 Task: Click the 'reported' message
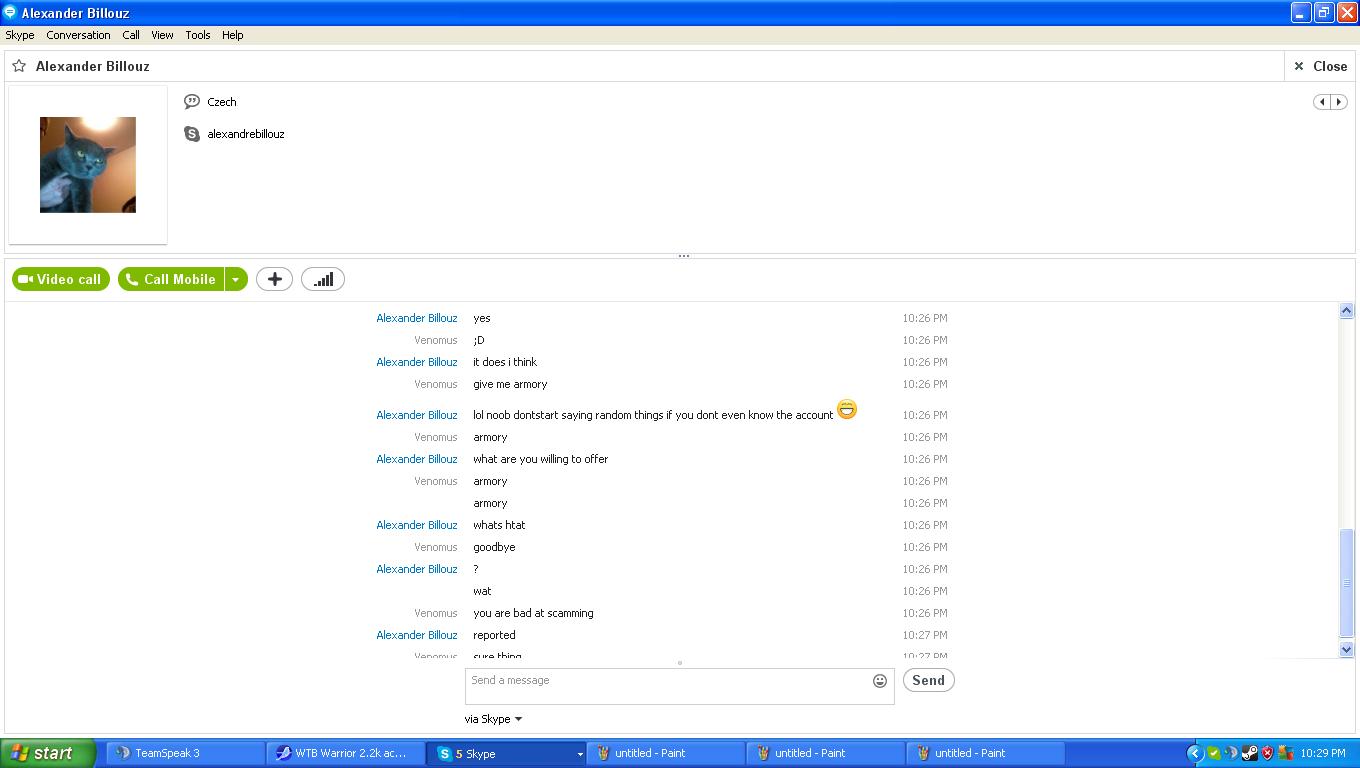tap(494, 635)
